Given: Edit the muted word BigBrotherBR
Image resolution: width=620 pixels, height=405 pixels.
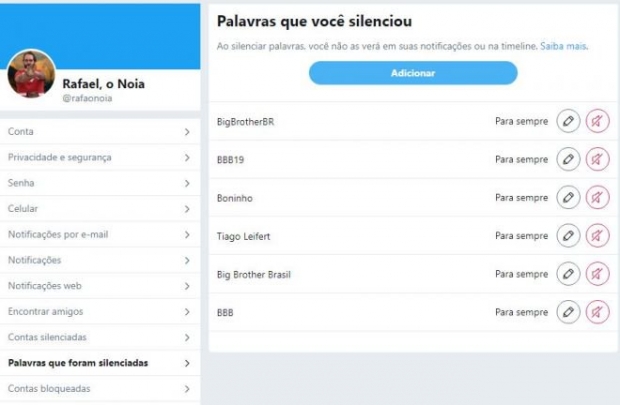Looking at the screenshot, I should (x=568, y=121).
